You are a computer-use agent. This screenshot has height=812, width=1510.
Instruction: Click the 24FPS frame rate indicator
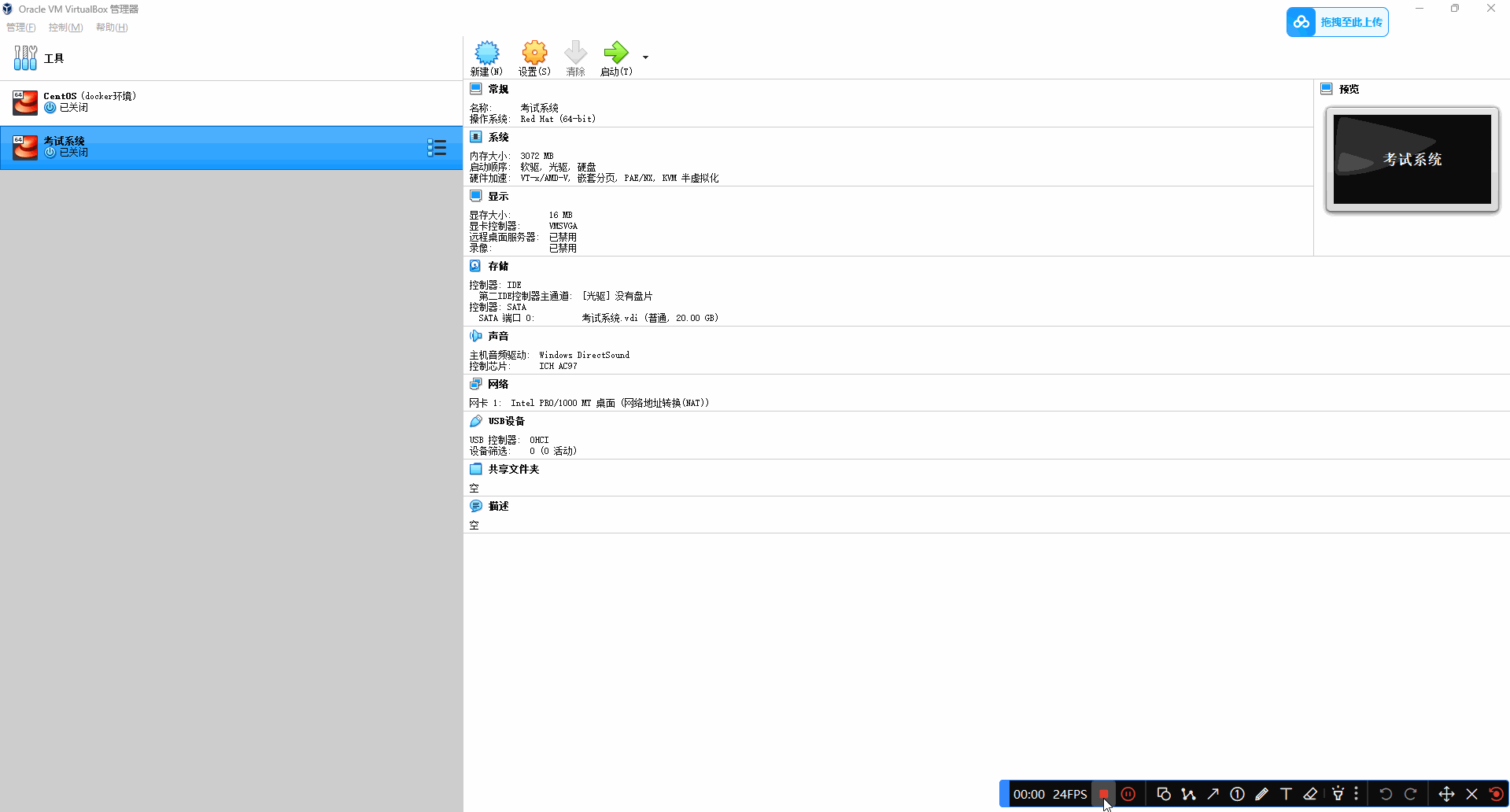coord(1070,795)
